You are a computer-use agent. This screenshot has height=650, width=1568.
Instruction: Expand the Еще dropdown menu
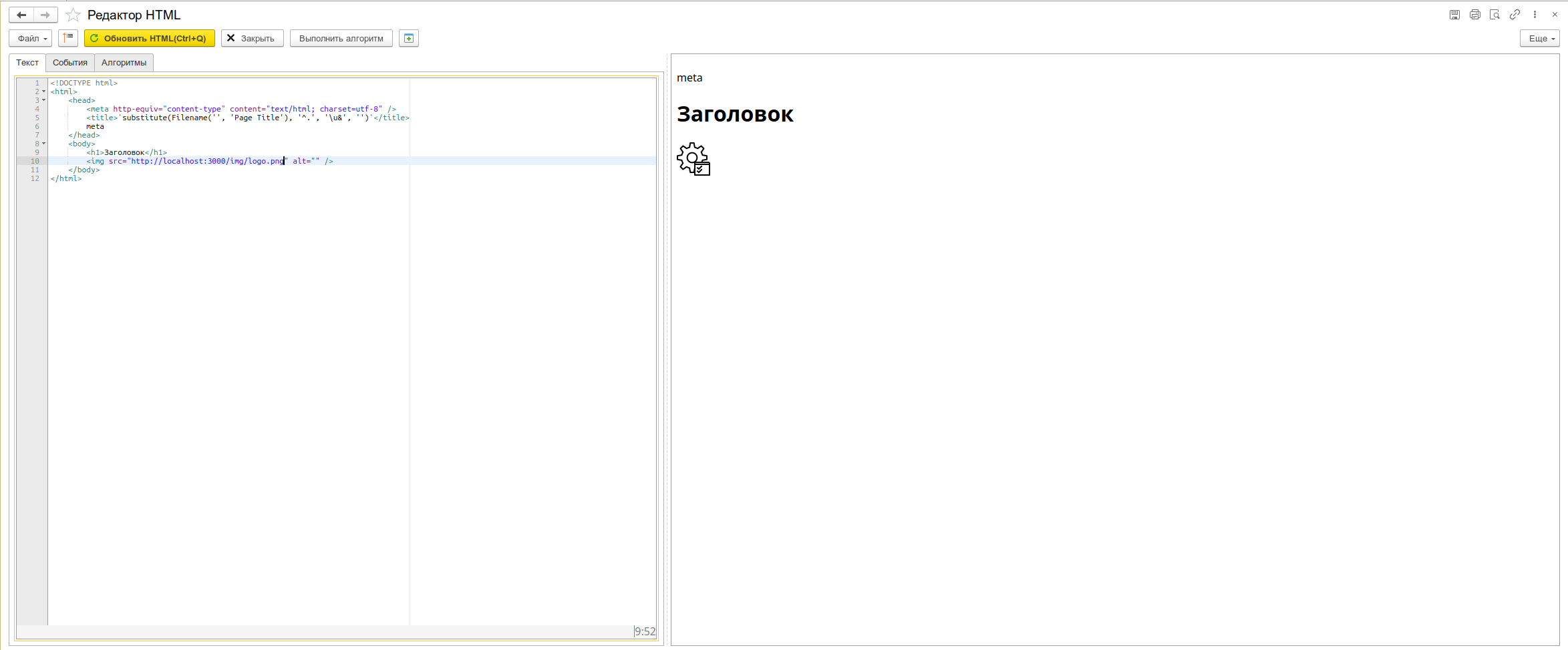[x=1540, y=38]
